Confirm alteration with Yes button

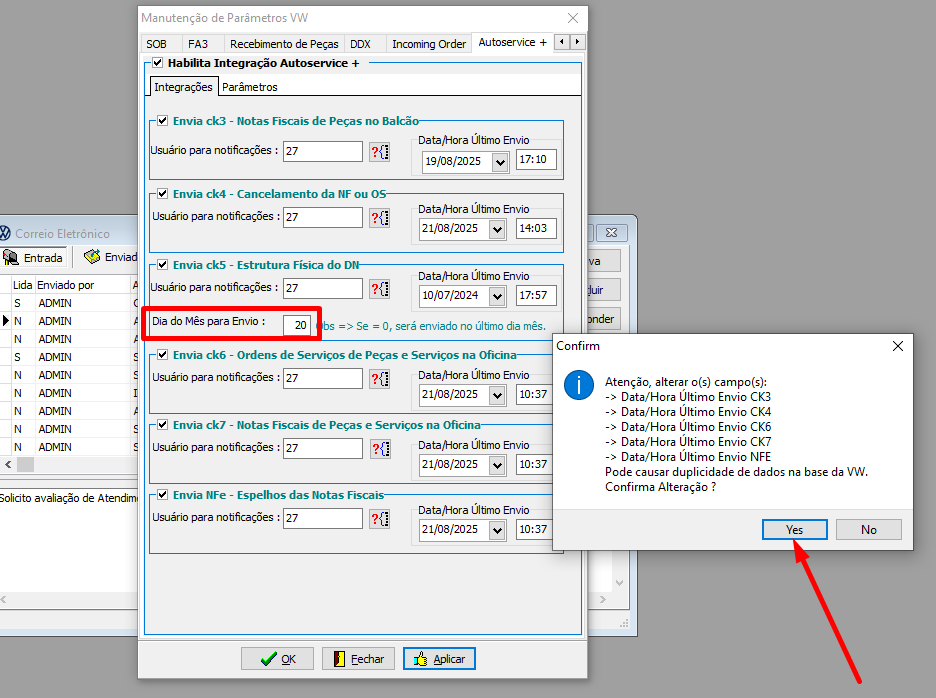click(795, 530)
